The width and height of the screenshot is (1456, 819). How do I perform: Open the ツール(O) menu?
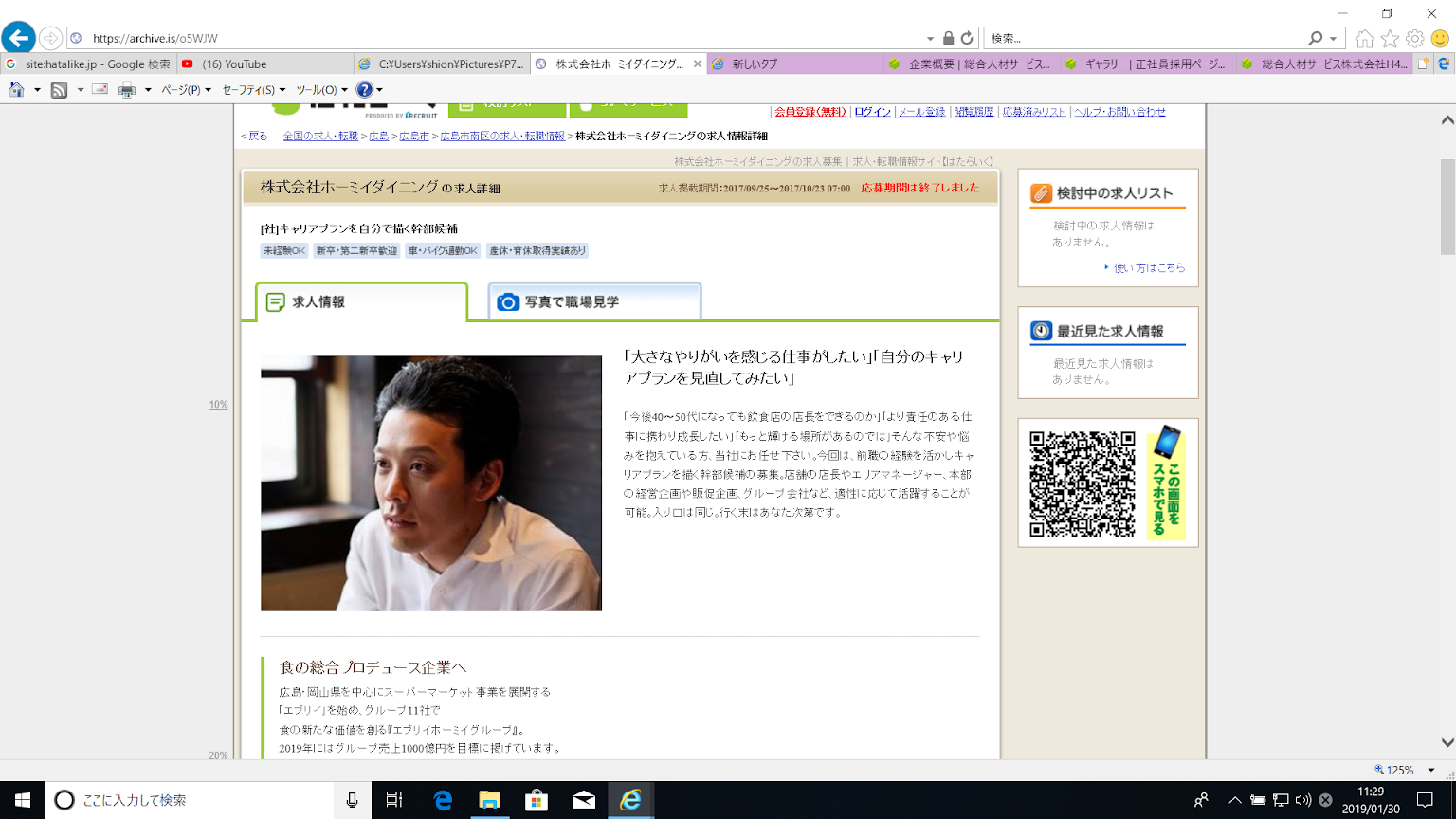pos(320,90)
